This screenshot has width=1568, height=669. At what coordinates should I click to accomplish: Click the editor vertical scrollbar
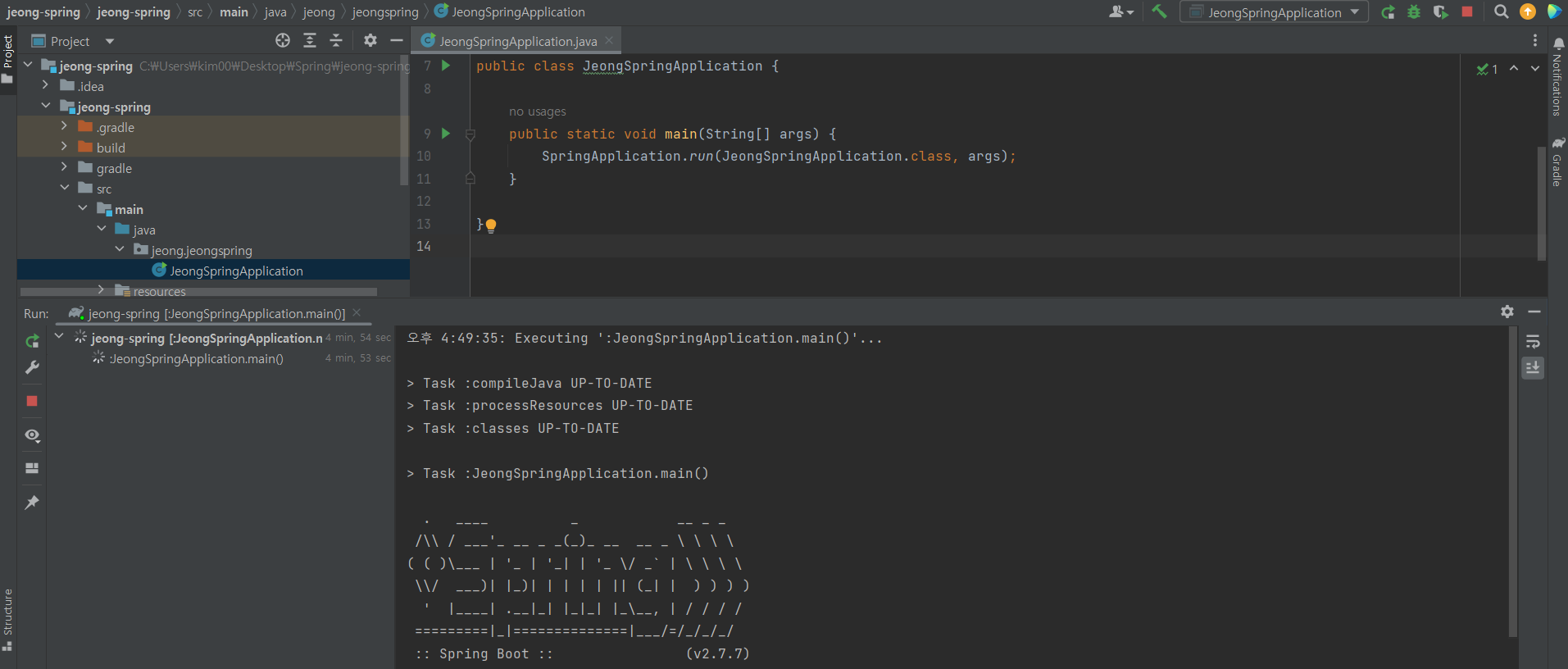point(1542,202)
